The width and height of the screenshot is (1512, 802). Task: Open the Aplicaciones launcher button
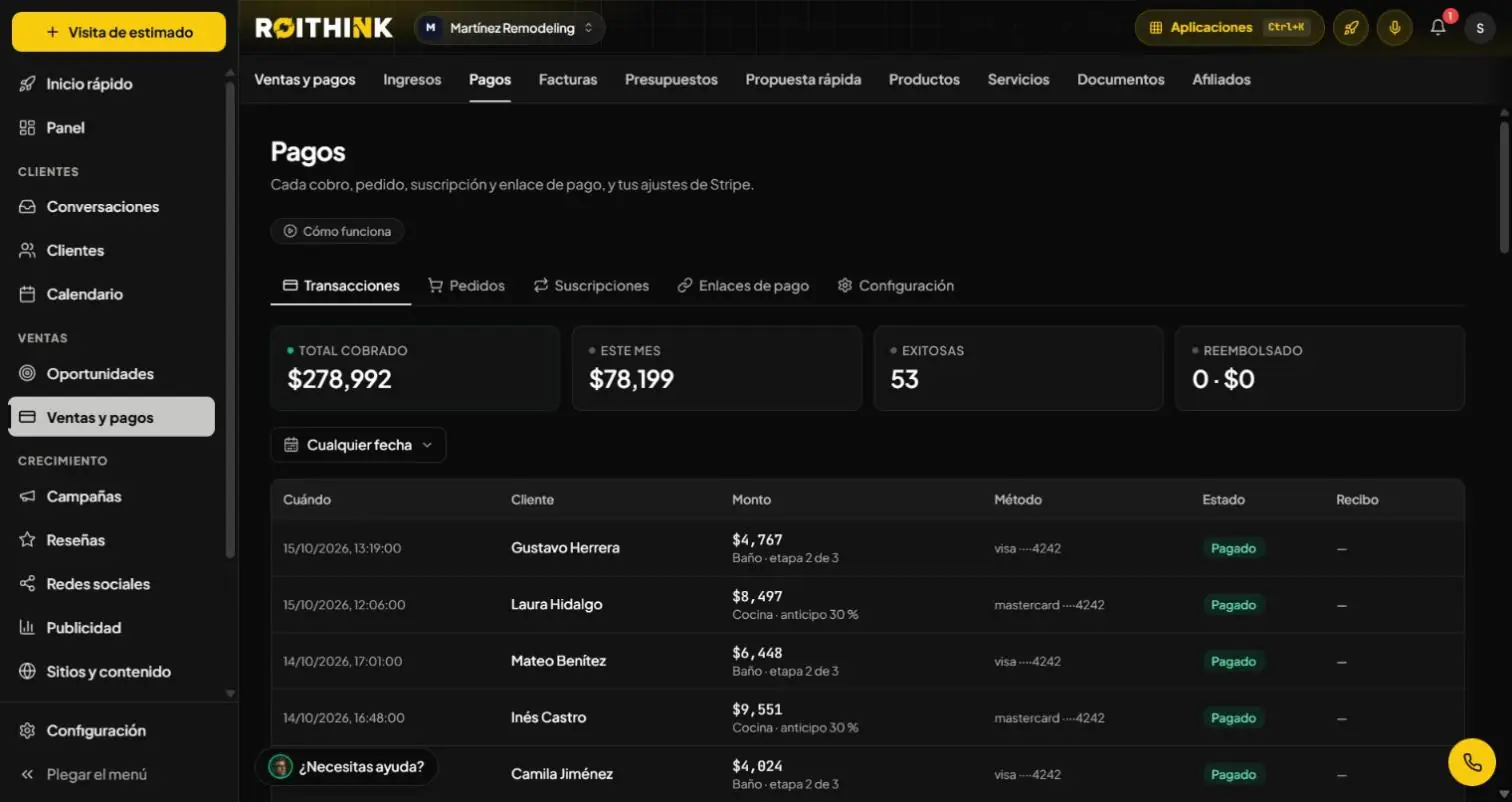coord(1229,28)
